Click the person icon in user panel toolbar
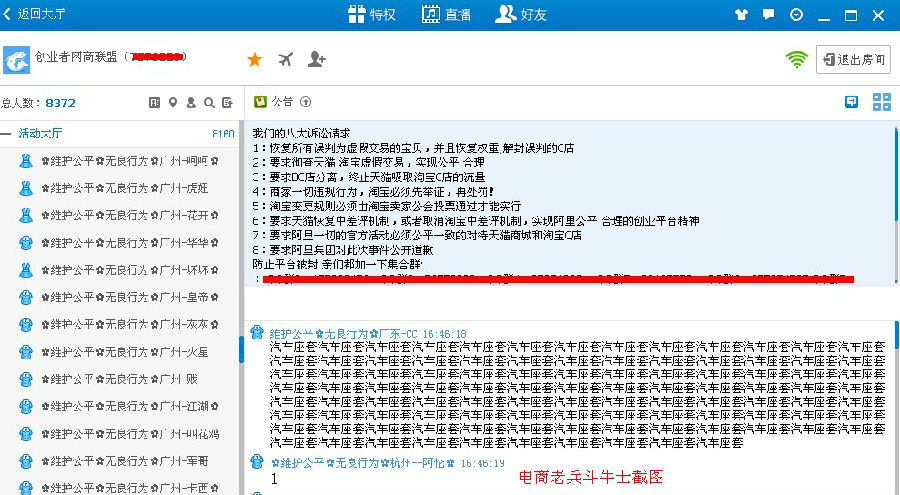 tap(191, 103)
